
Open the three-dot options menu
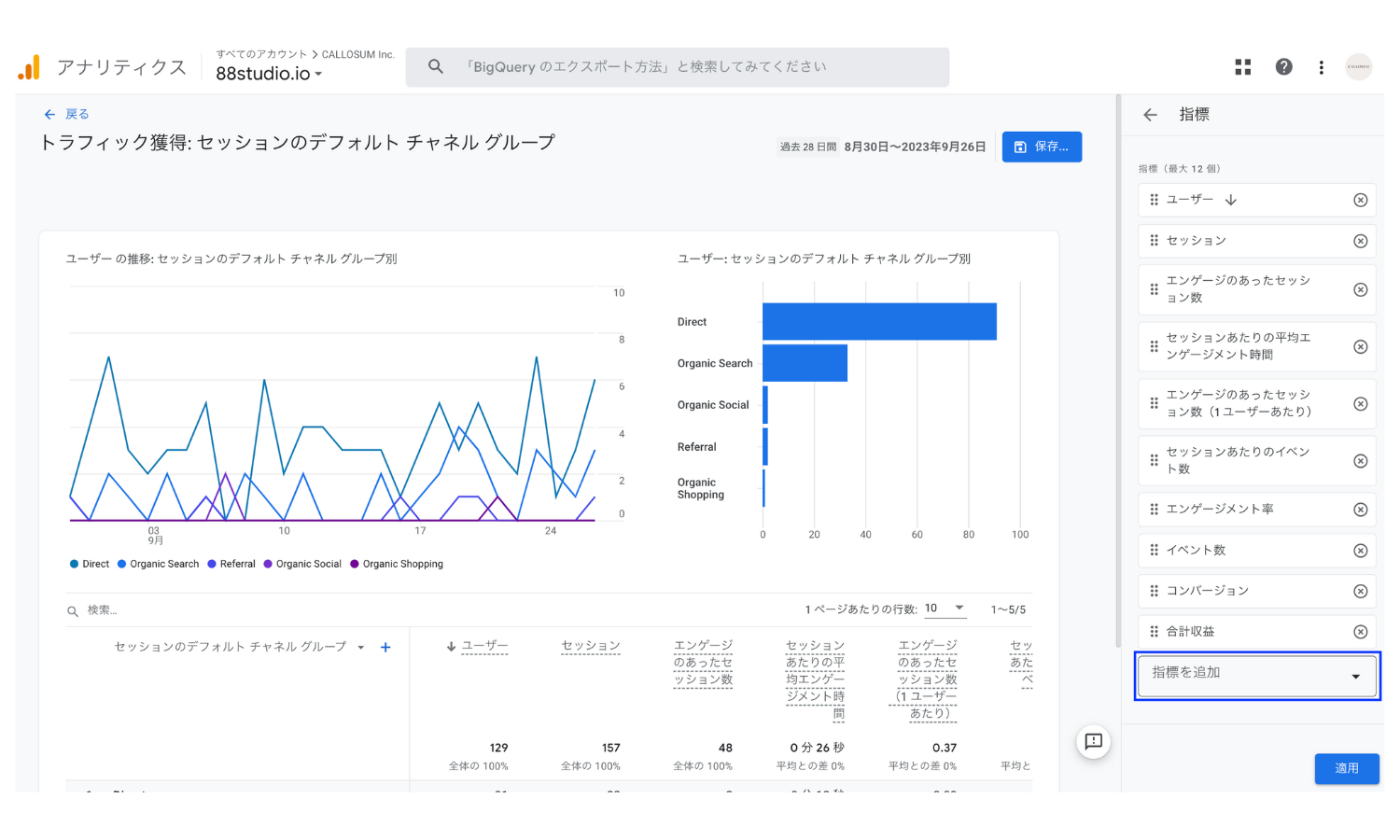(x=1321, y=66)
